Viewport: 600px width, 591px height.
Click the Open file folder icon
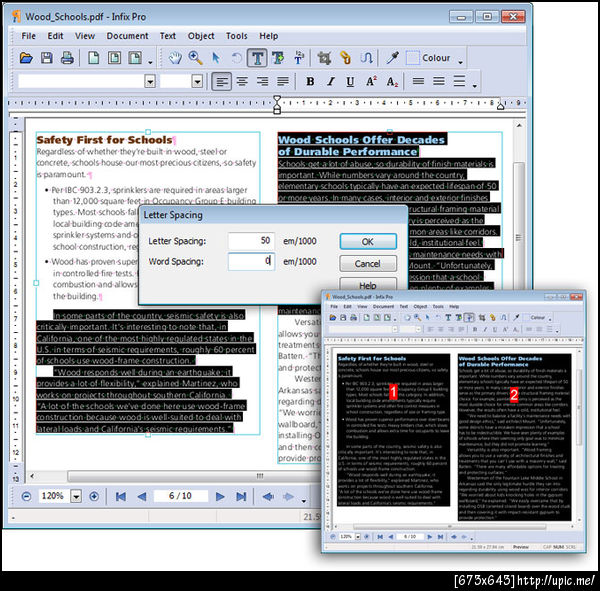(26, 58)
